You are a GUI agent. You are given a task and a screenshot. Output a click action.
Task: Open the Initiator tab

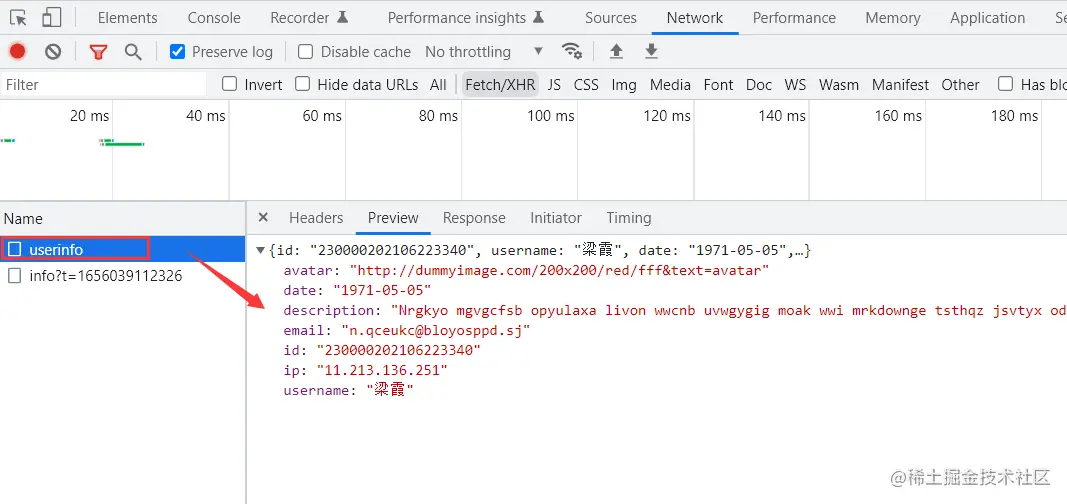click(x=556, y=218)
